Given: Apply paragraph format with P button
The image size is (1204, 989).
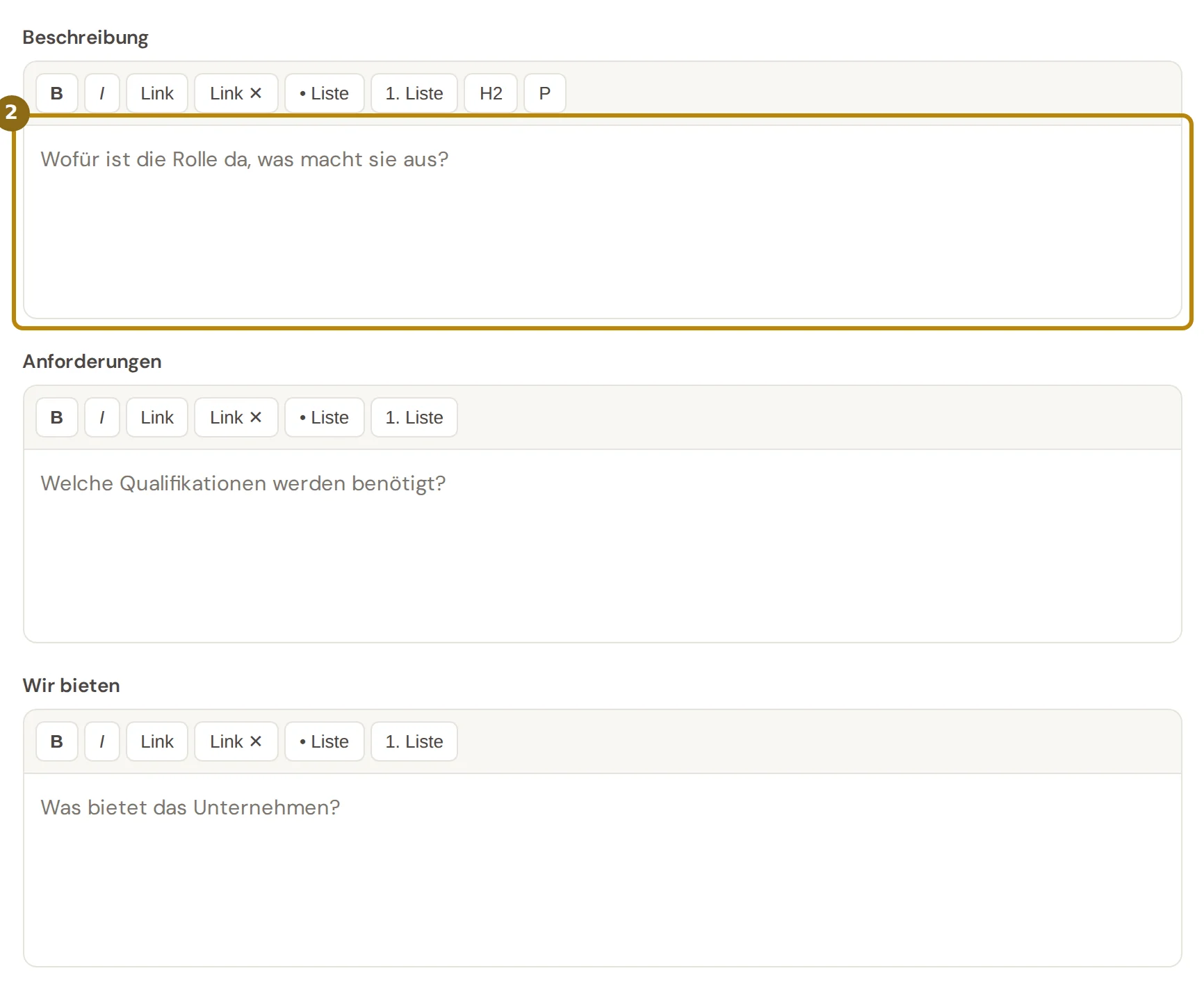Looking at the screenshot, I should (545, 93).
